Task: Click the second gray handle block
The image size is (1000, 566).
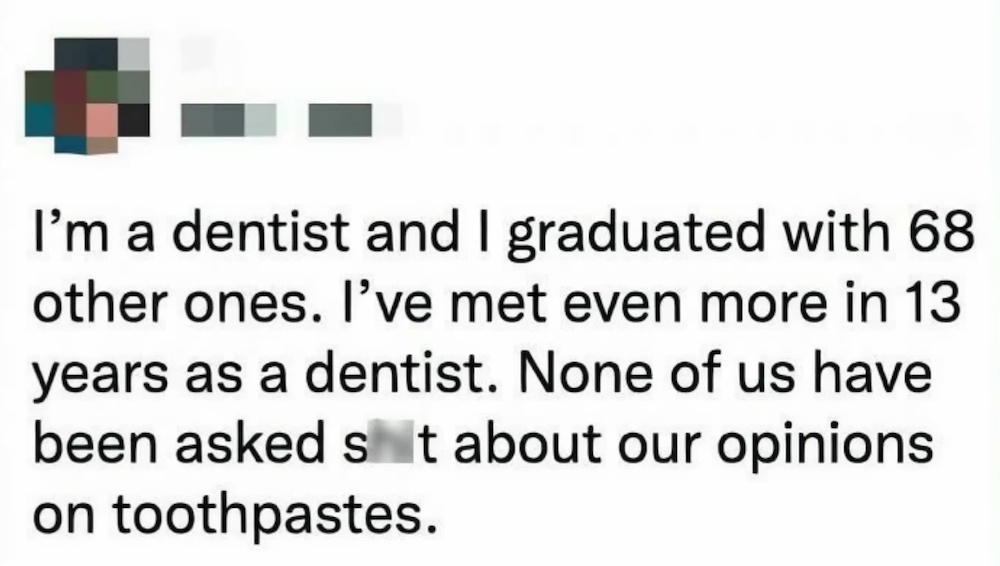Action: click(x=340, y=120)
